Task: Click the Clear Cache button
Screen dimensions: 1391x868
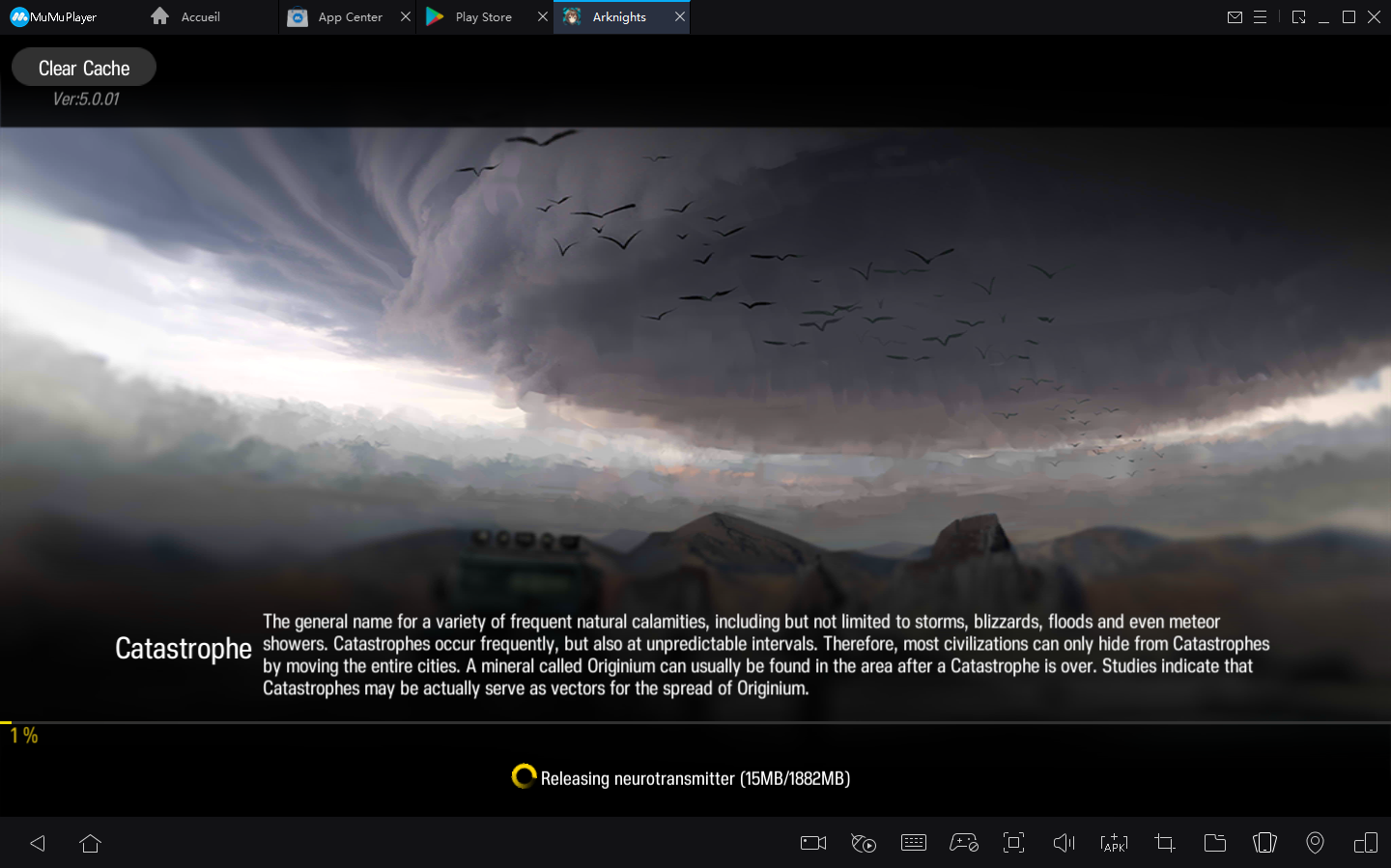Action: (x=84, y=68)
